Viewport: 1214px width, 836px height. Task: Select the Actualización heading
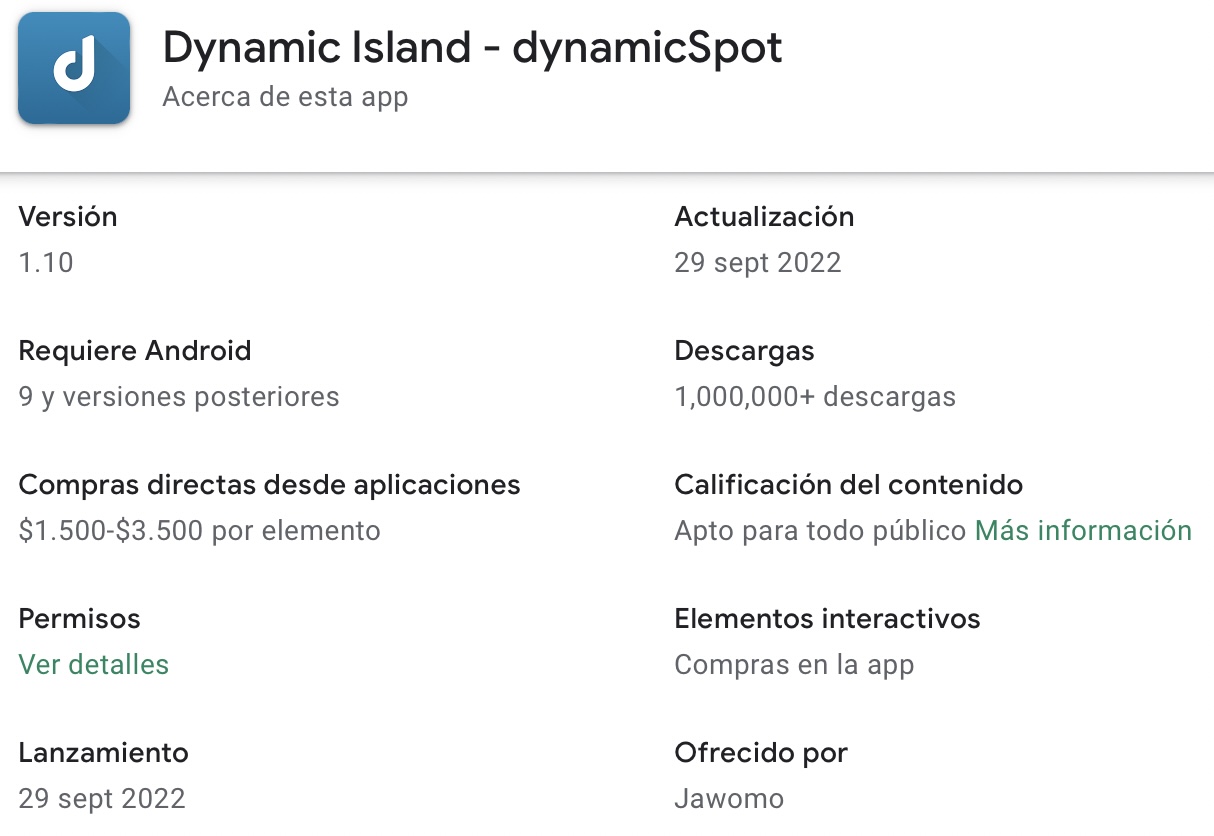point(764,217)
